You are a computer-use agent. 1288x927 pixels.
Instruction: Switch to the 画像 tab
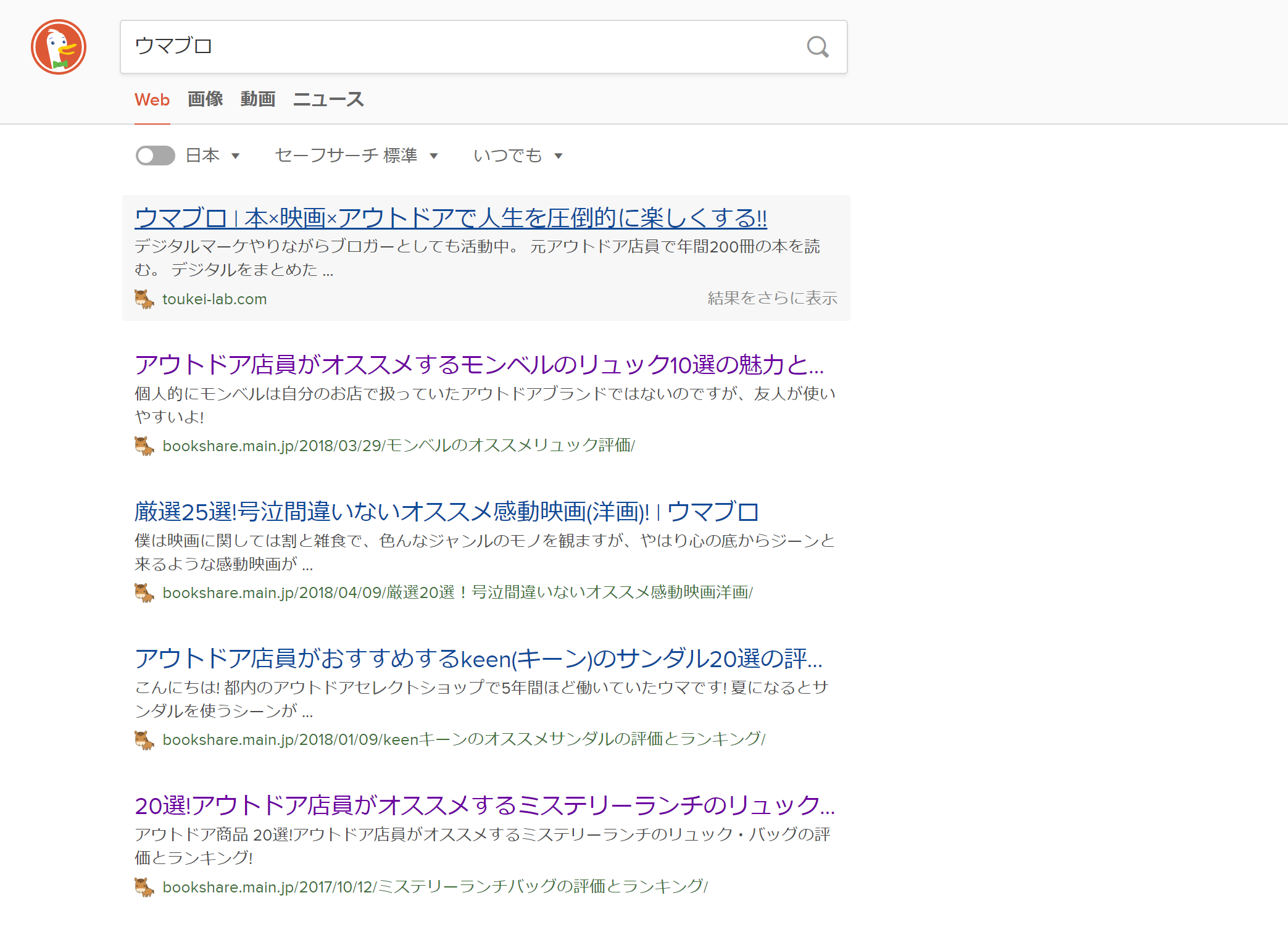click(x=206, y=99)
